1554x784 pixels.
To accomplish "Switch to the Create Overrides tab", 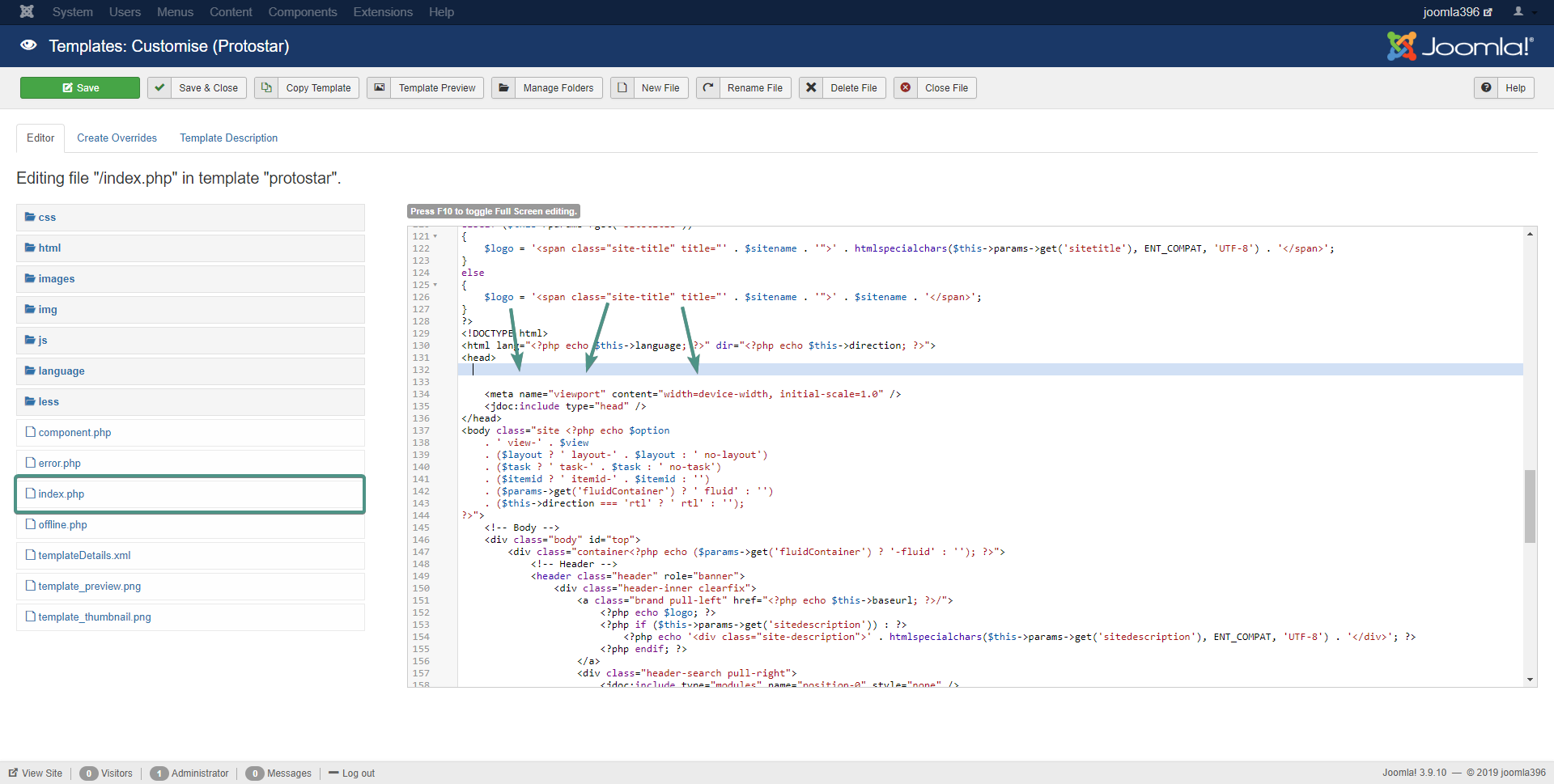I will (x=117, y=138).
